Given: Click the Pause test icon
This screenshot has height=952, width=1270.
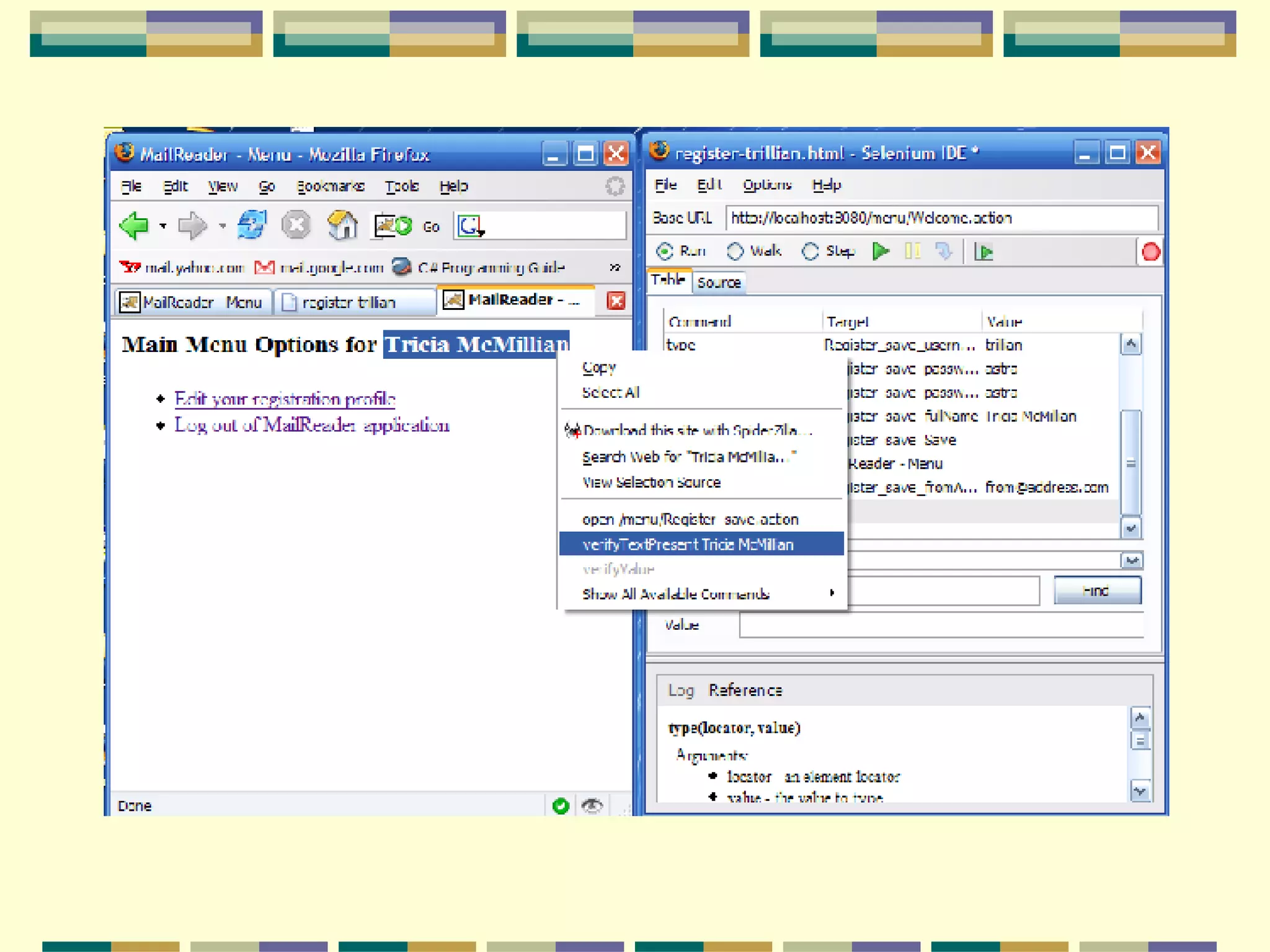Looking at the screenshot, I should click(x=912, y=252).
